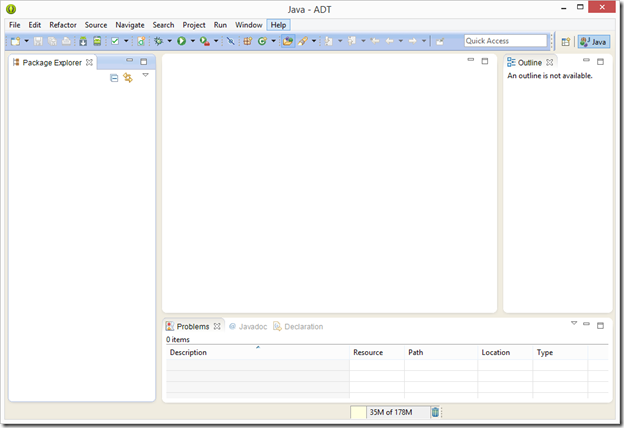
Task: Click the Save All icon
Action: click(x=52, y=41)
